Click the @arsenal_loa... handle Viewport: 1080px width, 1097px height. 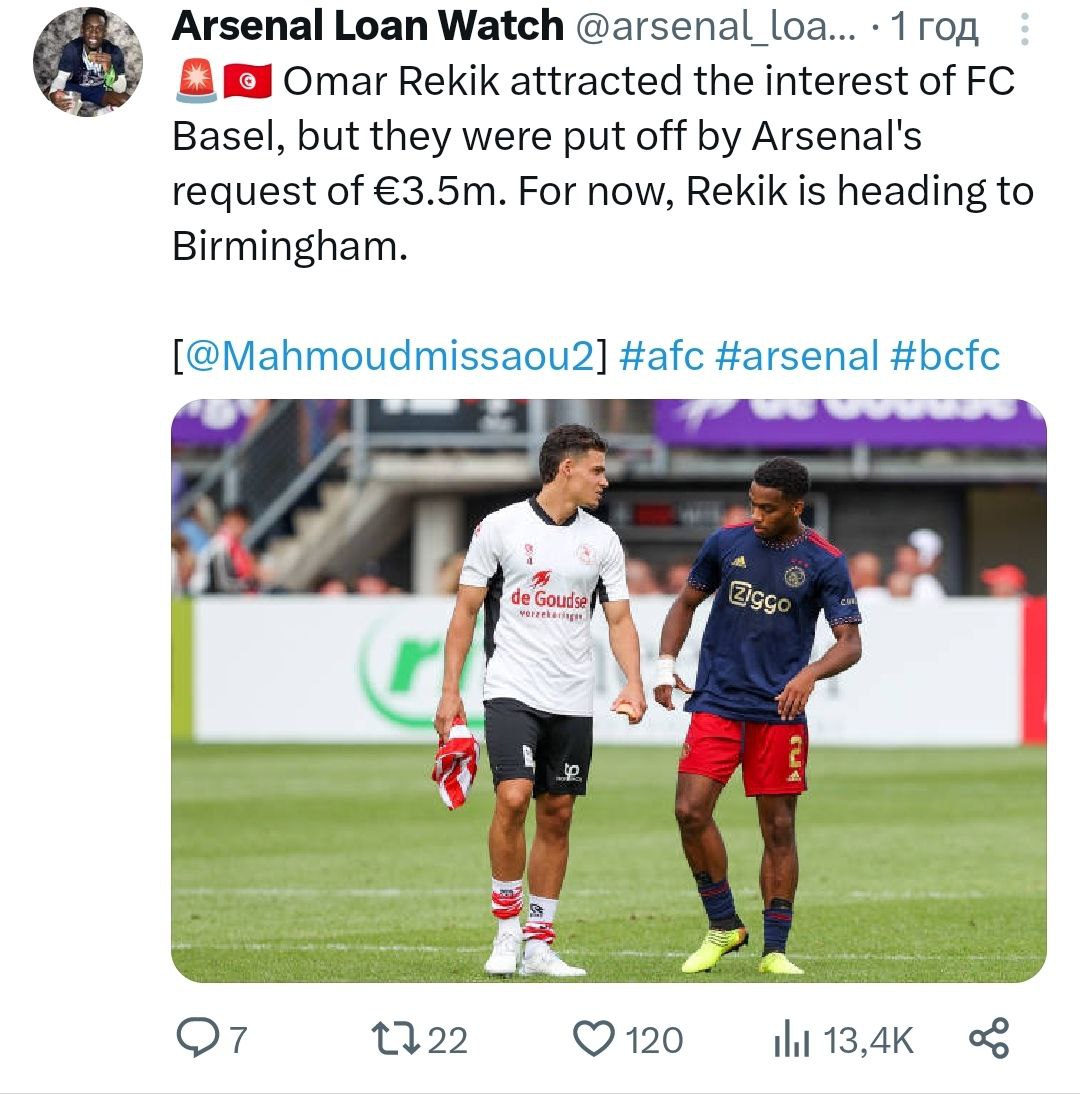click(715, 27)
